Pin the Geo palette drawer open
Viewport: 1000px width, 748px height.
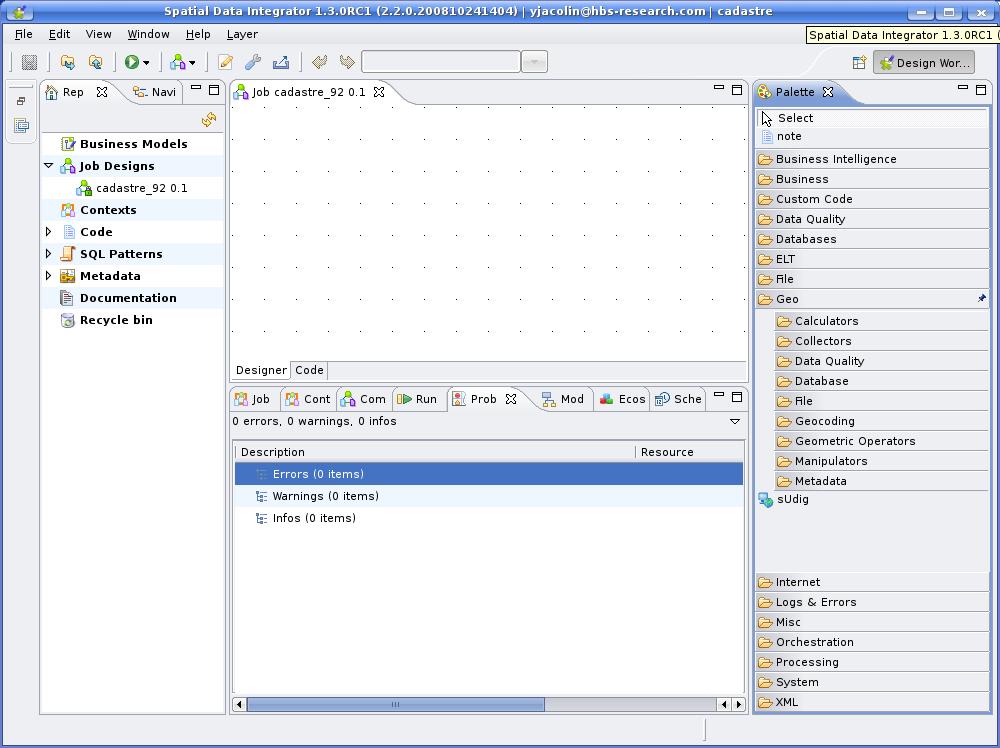point(981,298)
